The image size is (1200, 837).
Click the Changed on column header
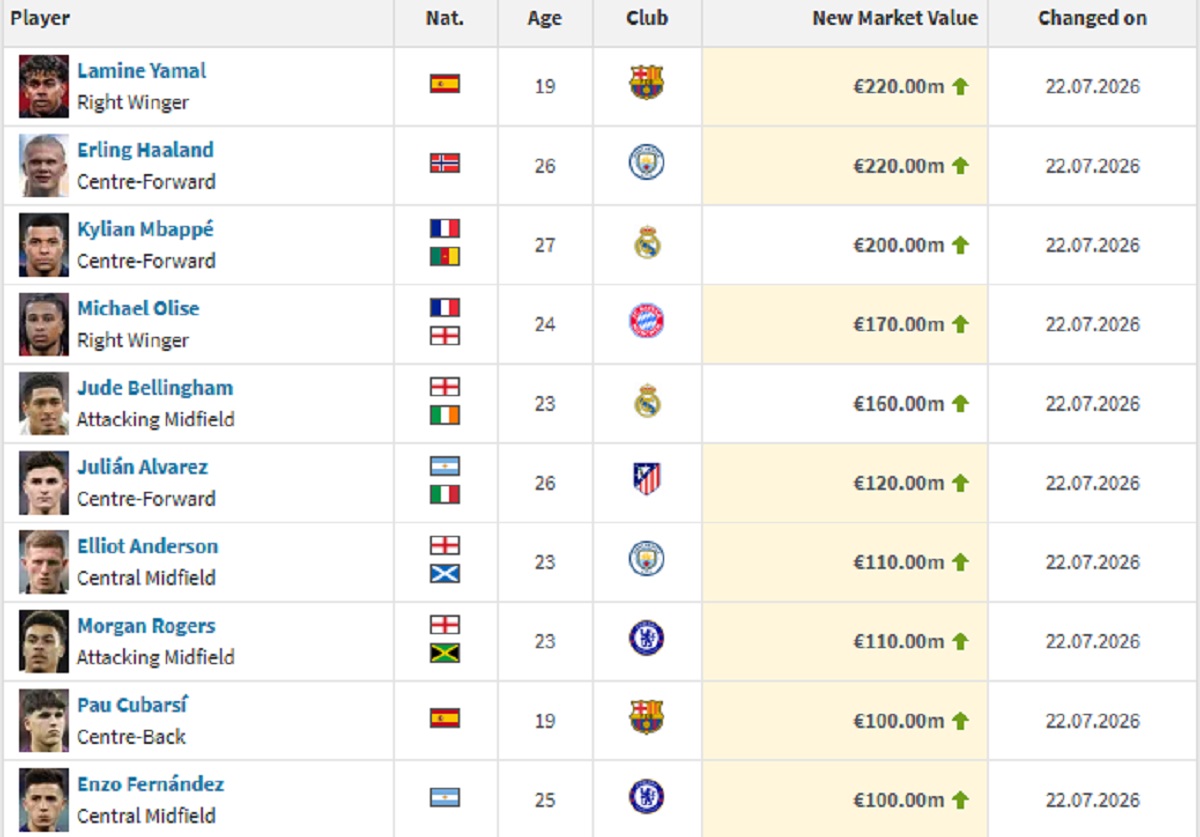[1092, 18]
